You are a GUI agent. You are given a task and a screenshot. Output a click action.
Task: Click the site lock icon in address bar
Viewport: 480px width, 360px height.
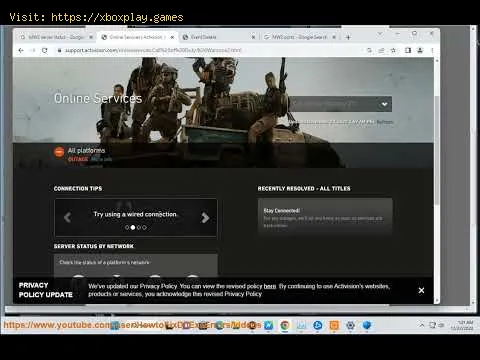pyautogui.click(x=59, y=50)
